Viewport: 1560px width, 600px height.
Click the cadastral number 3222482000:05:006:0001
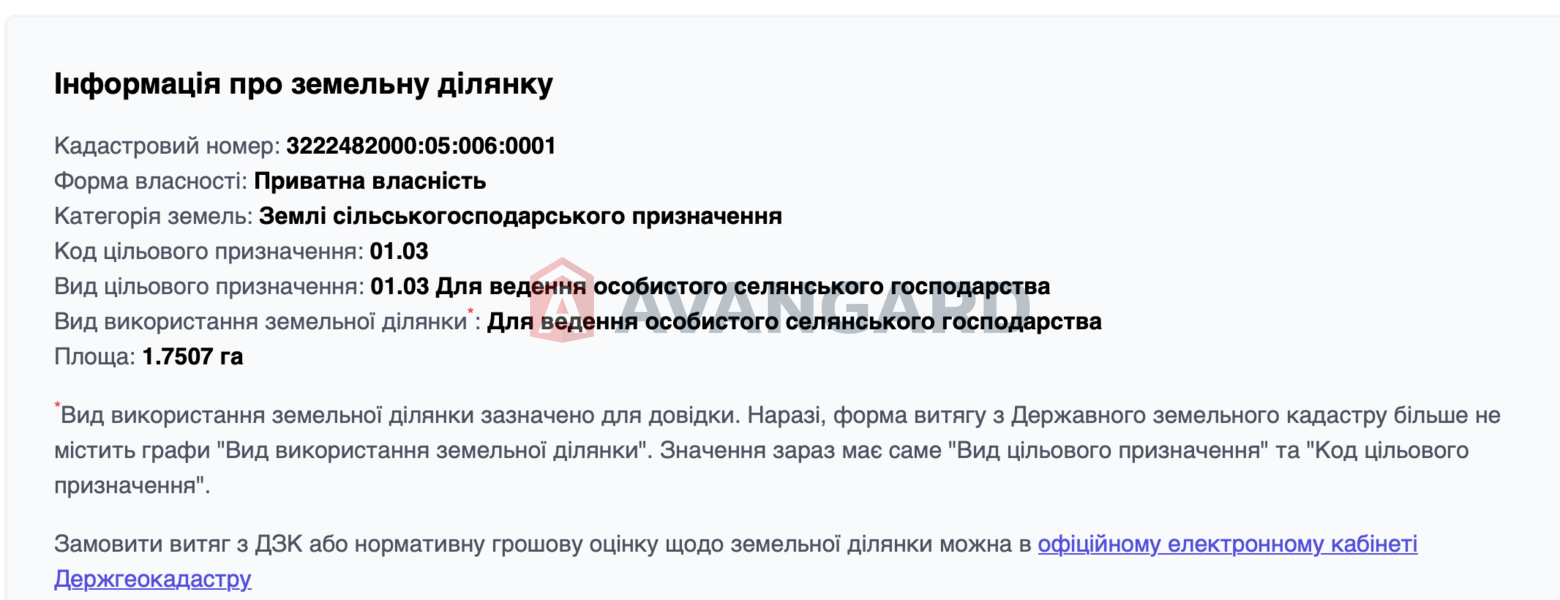(x=420, y=146)
